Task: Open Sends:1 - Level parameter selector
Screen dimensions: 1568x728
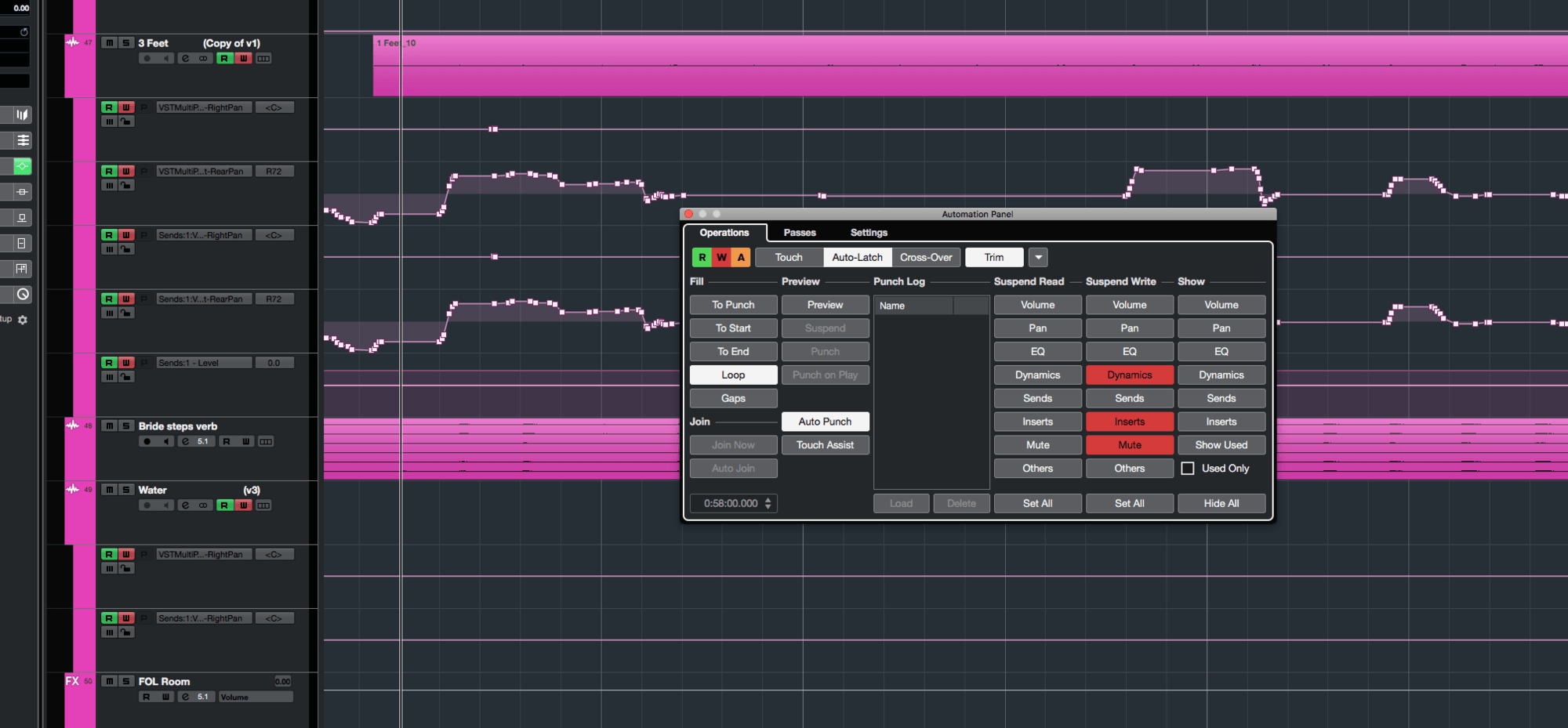Action: [x=204, y=363]
